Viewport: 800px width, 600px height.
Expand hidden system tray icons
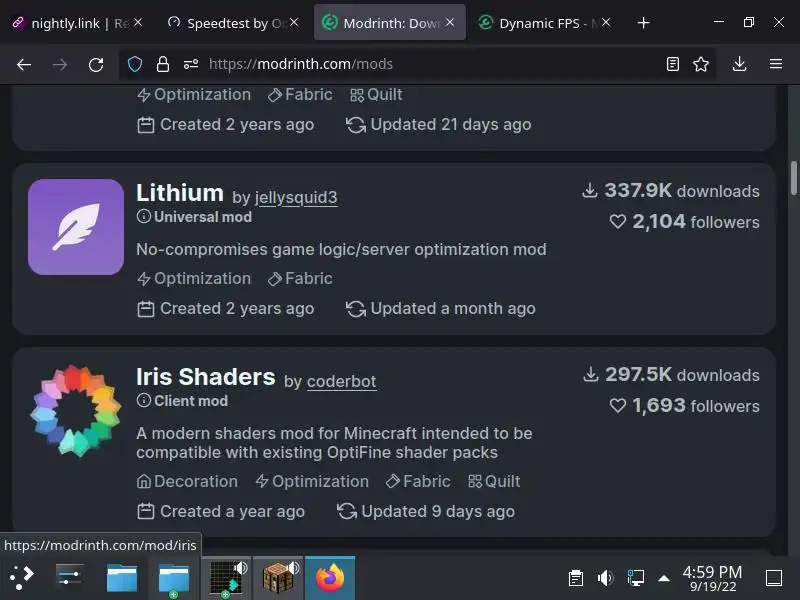coord(664,578)
